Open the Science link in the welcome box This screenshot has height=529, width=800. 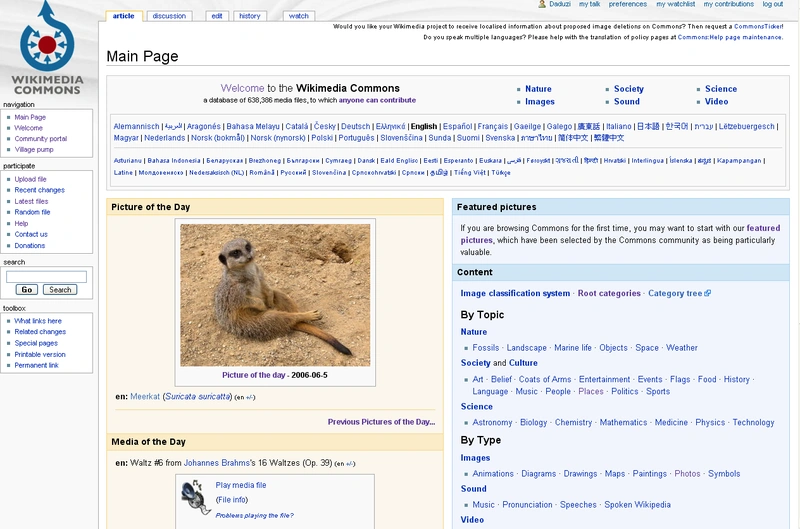click(721, 89)
